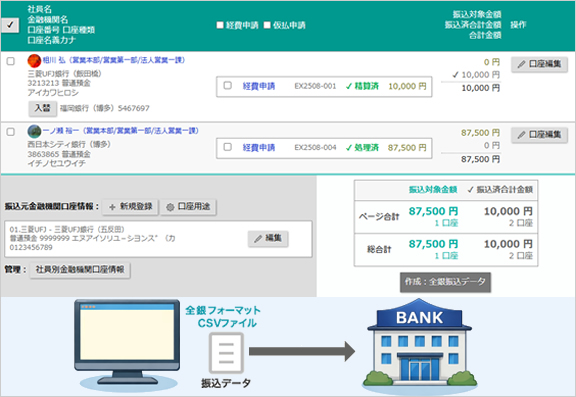Click 口座編集 button for 相川 弘
Screen dimensions: 576x397
(539, 64)
